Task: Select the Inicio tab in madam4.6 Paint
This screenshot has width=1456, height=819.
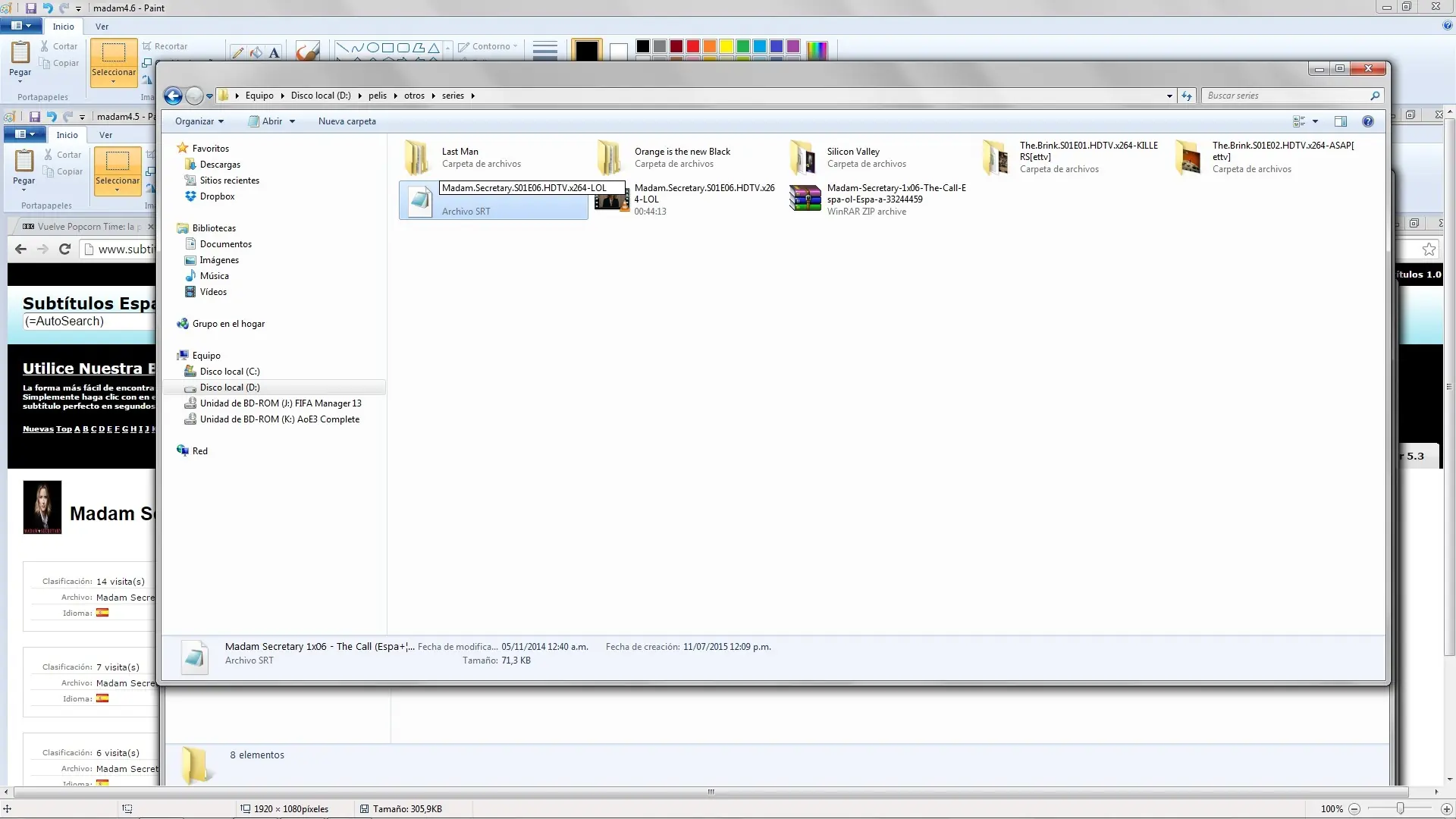Action: [64, 27]
